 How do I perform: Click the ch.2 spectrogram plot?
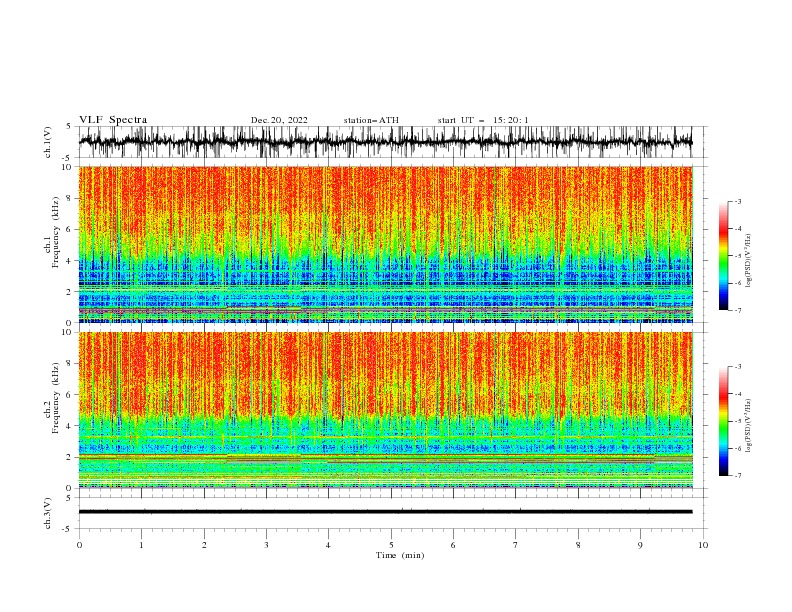[385, 410]
